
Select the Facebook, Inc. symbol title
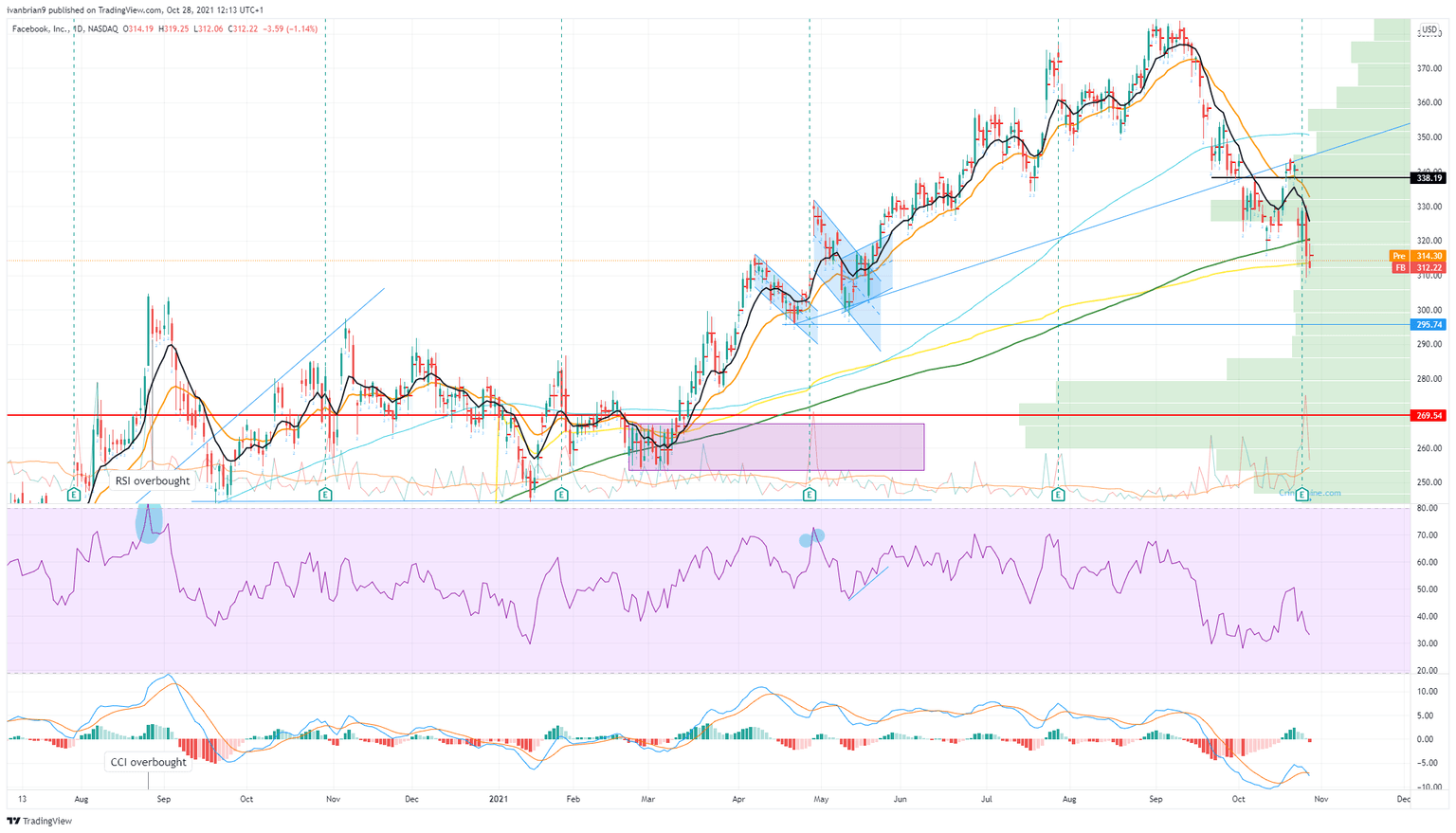[x=40, y=28]
